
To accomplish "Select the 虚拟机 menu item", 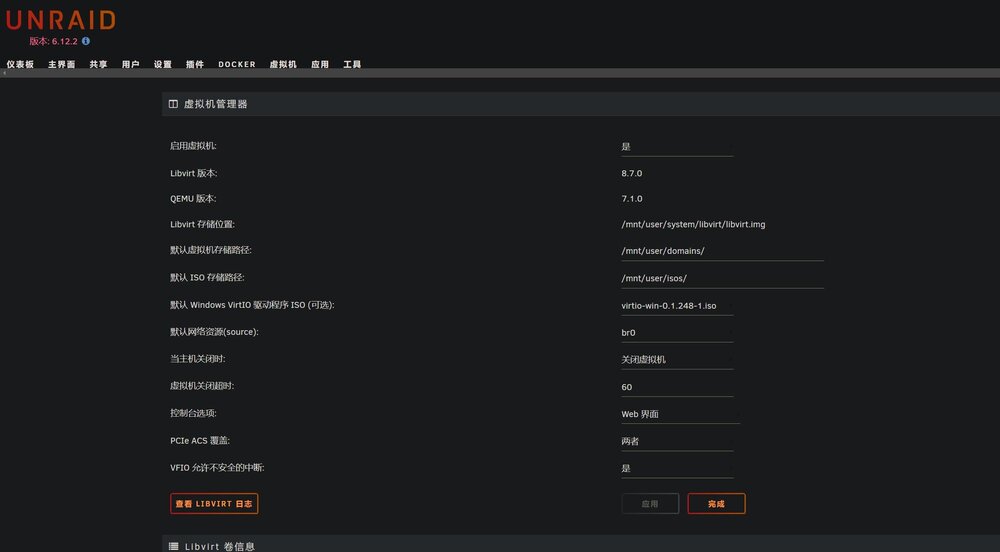I will 283,64.
